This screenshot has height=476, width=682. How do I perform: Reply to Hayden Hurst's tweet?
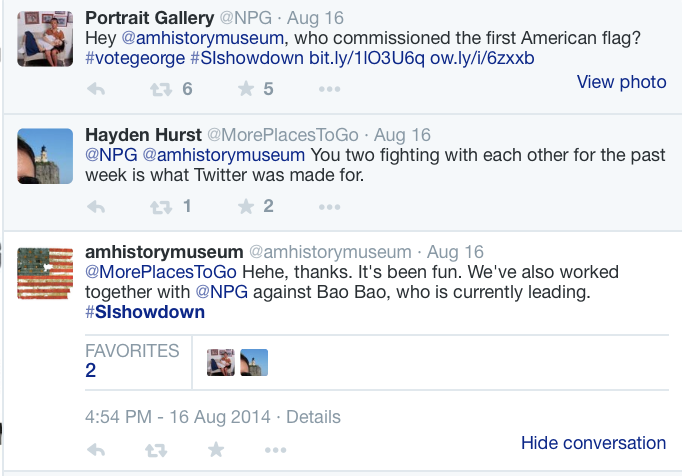tap(97, 207)
